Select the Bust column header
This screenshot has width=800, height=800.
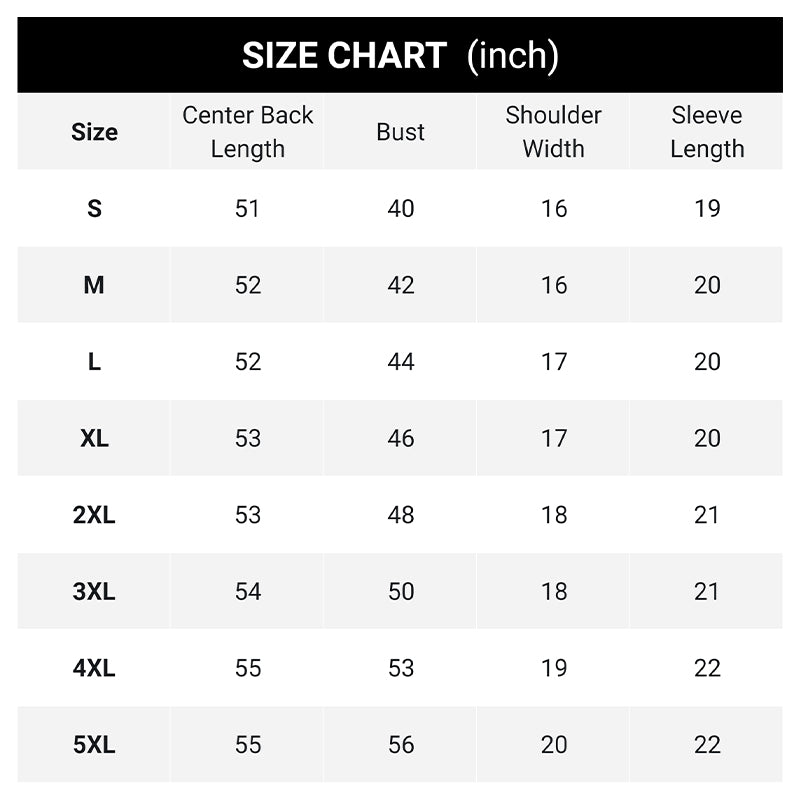click(401, 132)
